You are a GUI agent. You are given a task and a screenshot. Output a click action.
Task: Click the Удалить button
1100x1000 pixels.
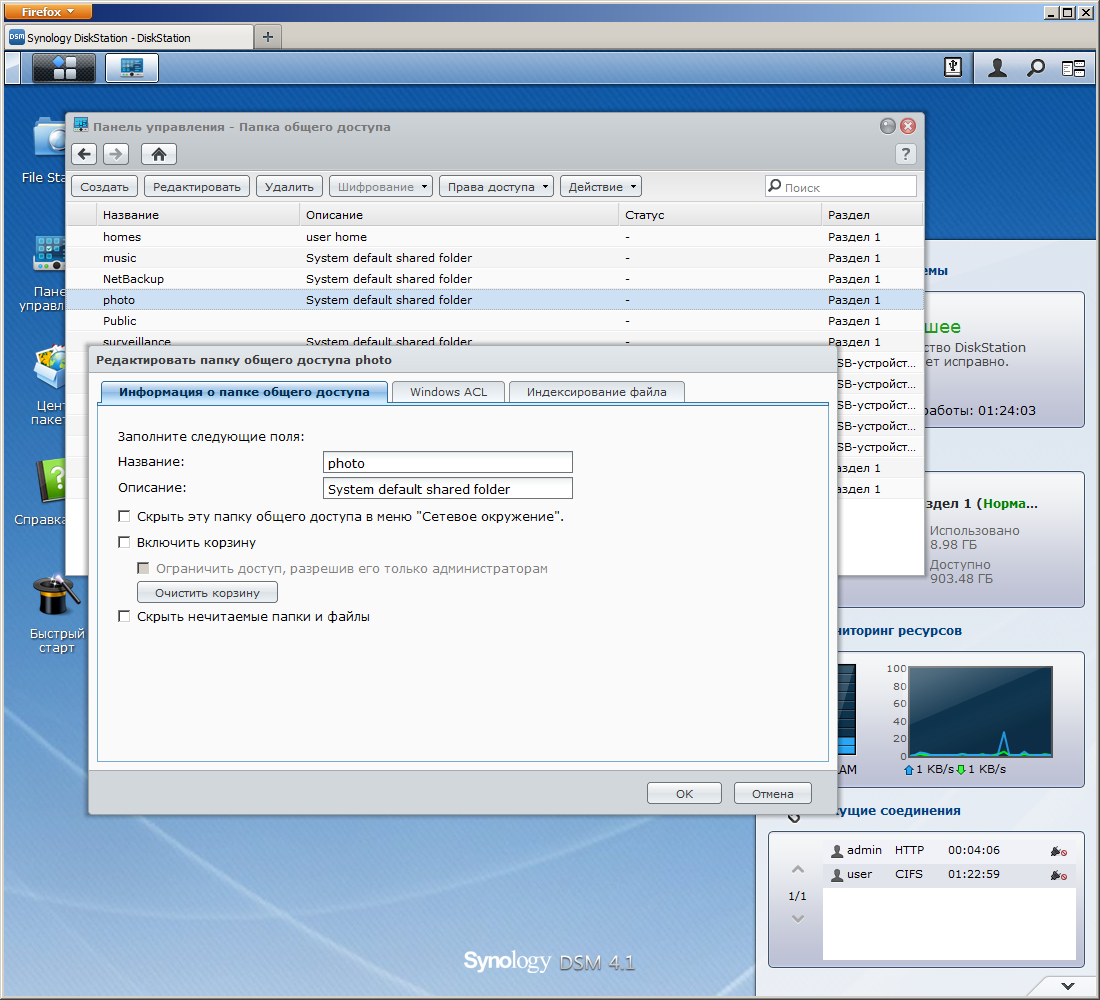289,187
